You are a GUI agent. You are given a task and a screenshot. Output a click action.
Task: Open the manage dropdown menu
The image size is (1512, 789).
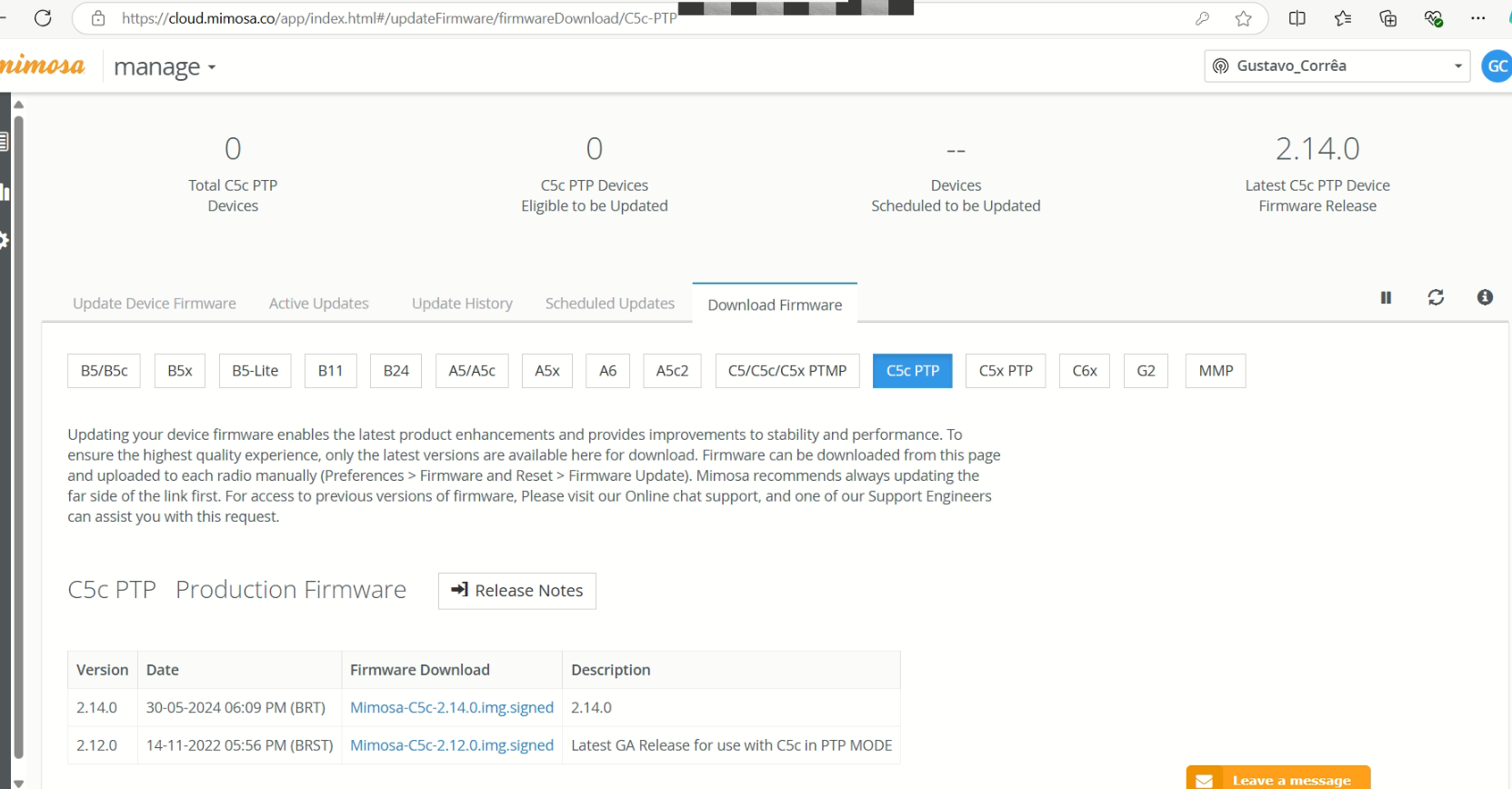tap(165, 66)
